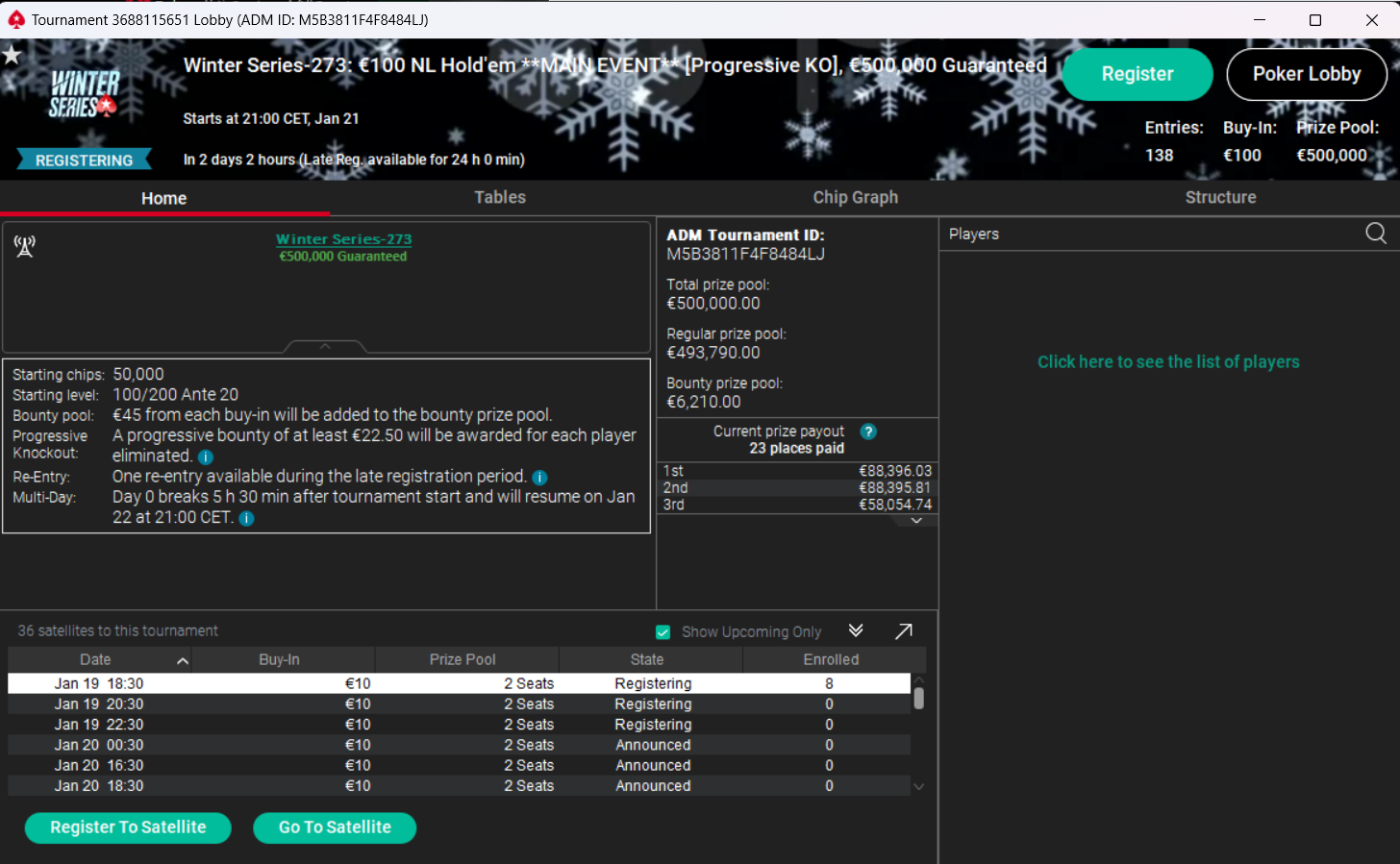Image resolution: width=1400 pixels, height=864 pixels.
Task: Sort satellites by Prize Pool column
Action: [467, 659]
